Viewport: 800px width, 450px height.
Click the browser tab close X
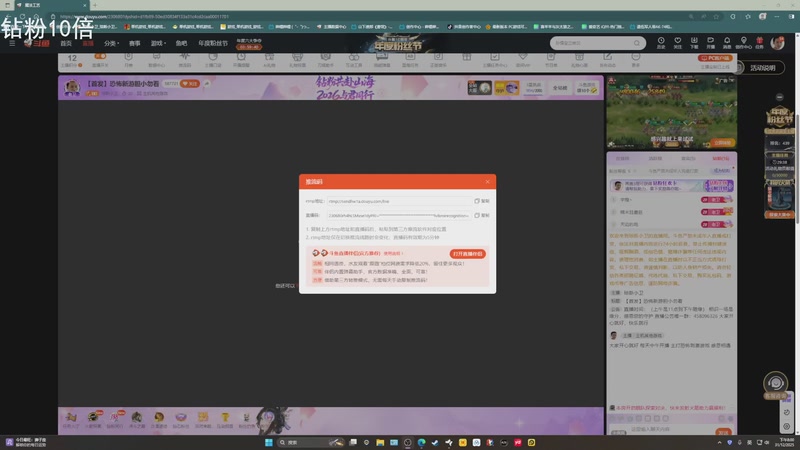click(85, 5)
